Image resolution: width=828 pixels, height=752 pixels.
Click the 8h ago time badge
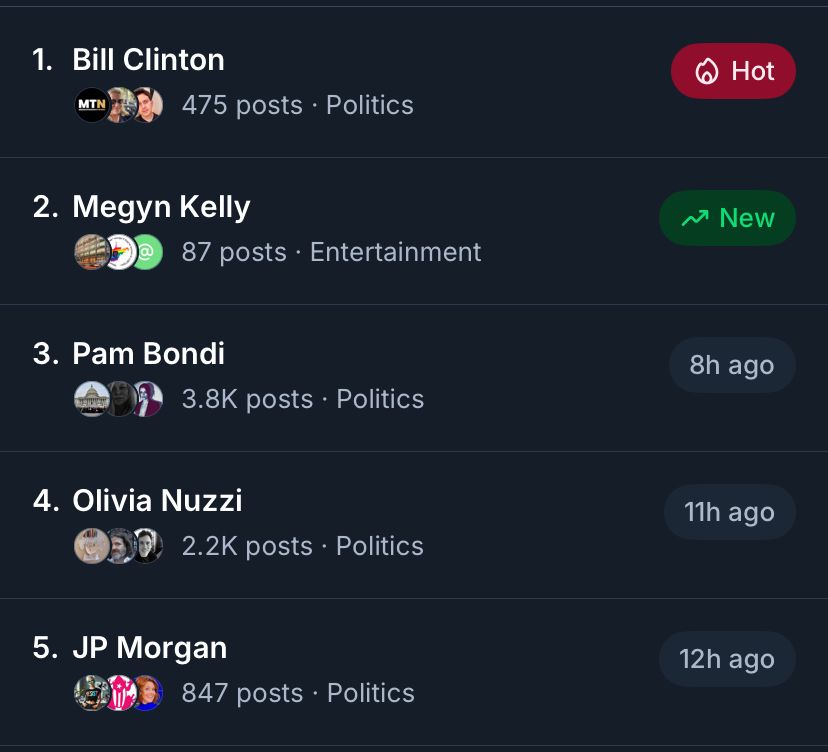(x=732, y=365)
